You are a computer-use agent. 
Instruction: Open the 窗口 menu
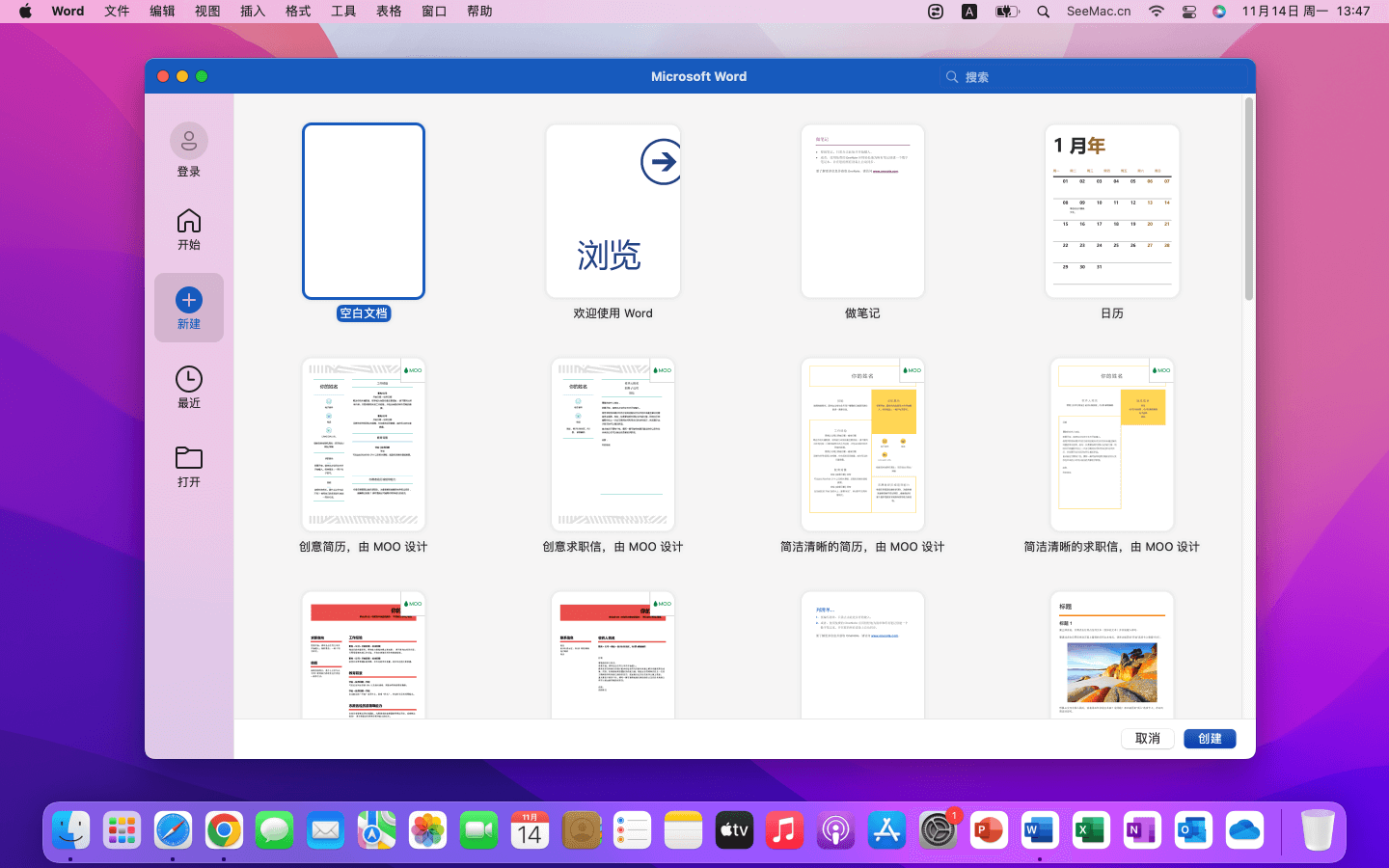[x=434, y=12]
